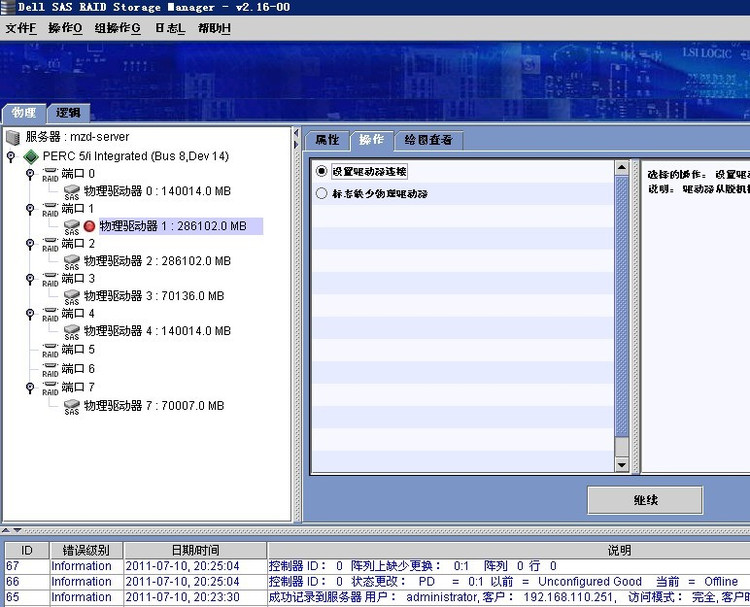Collapse the 端口 2 tree node
Screen dimensions: 750x607
coord(30,244)
